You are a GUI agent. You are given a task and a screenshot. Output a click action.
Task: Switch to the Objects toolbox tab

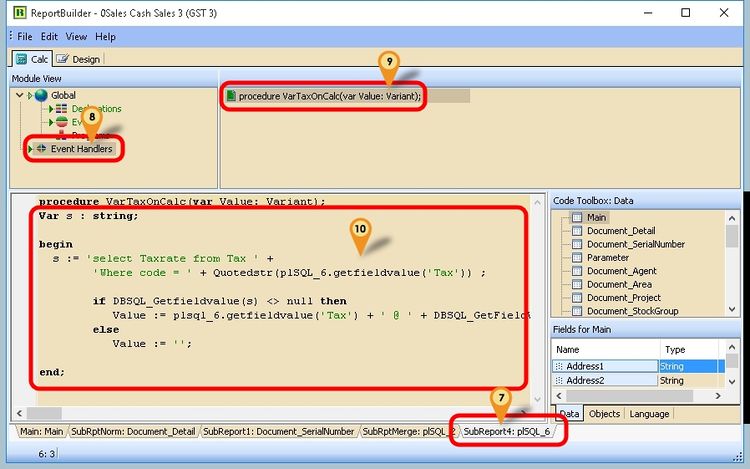click(x=604, y=414)
